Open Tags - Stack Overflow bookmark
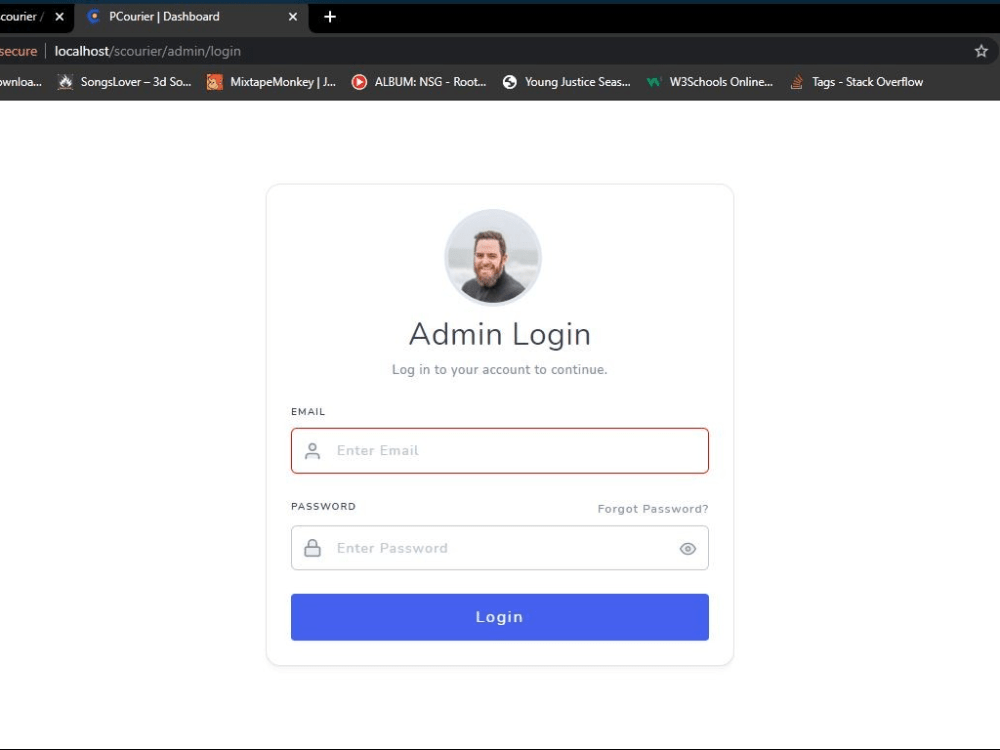Image resolution: width=1000 pixels, height=750 pixels. tap(857, 82)
